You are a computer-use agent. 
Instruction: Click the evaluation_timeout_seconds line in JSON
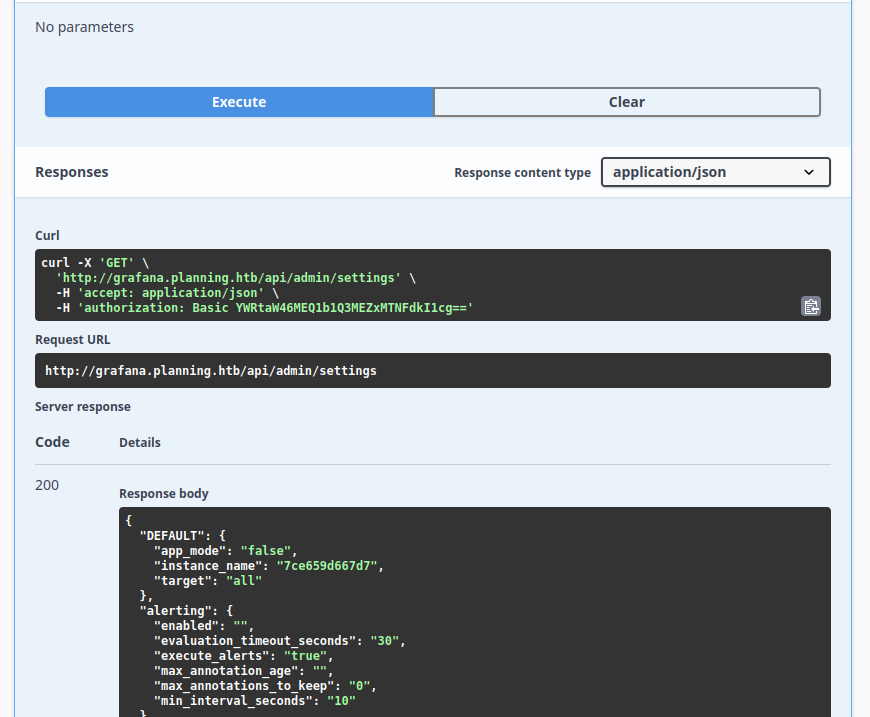click(279, 641)
